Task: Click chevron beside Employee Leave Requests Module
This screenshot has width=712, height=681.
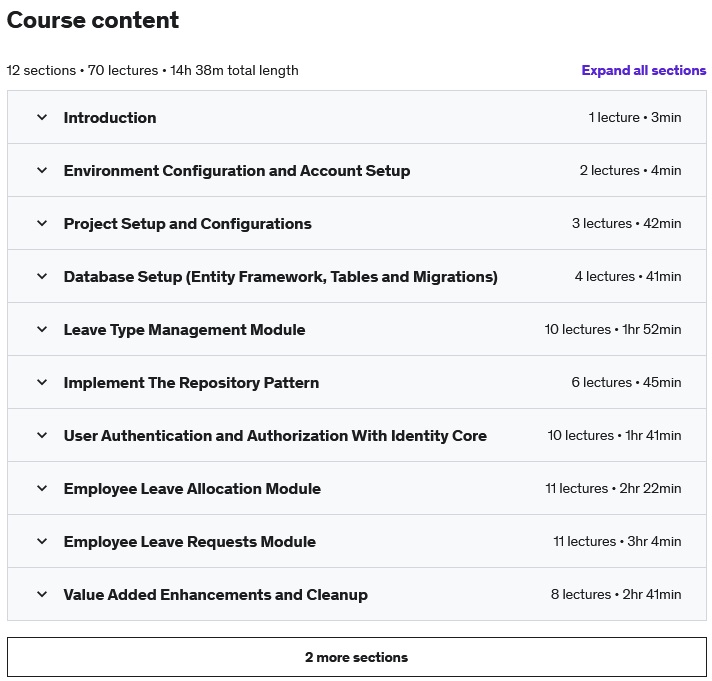Action: click(x=42, y=541)
